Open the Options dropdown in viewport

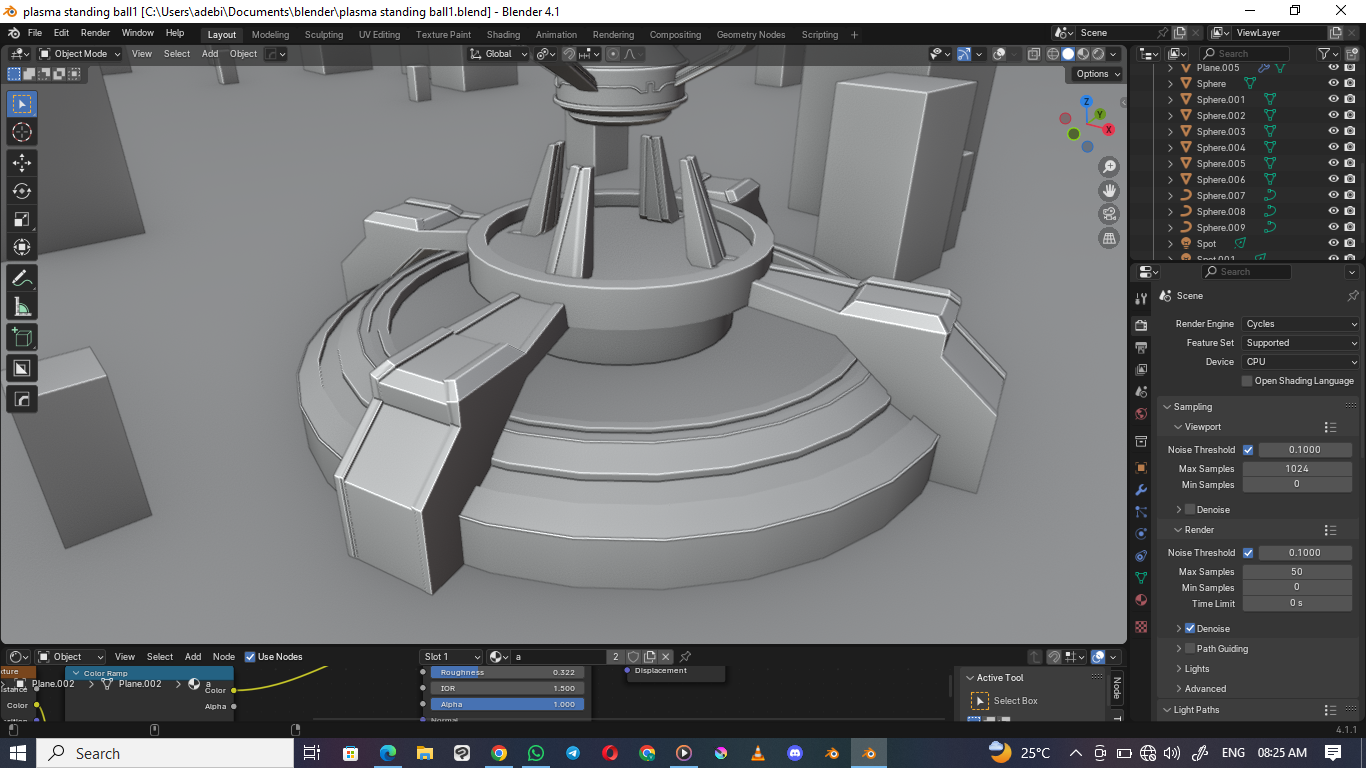pos(1097,74)
